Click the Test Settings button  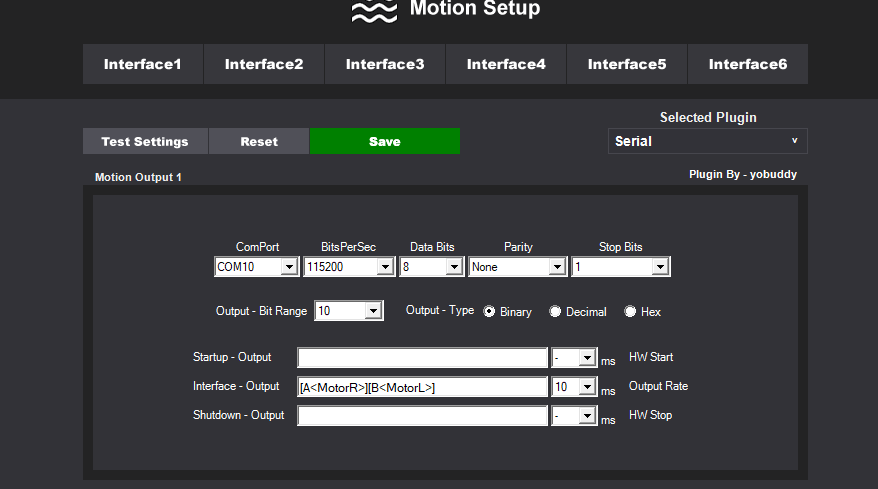145,141
